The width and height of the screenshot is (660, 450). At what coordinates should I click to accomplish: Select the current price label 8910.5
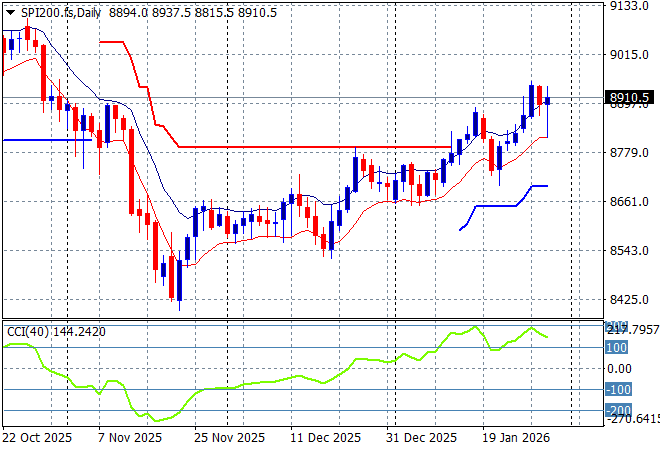[629, 98]
